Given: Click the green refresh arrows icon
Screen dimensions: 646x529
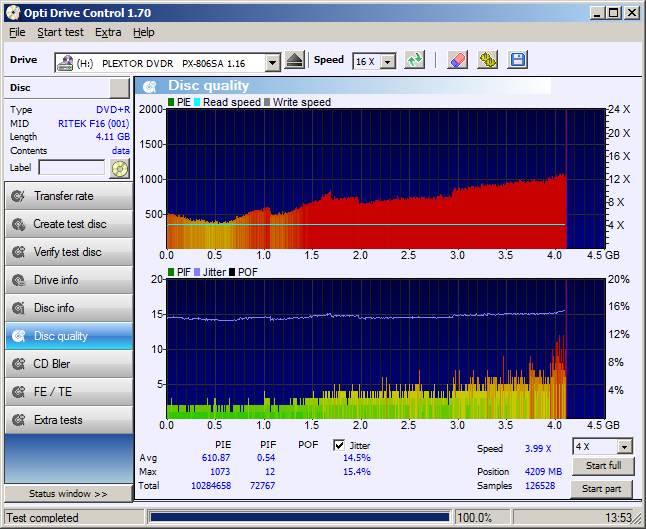Looking at the screenshot, I should tap(414, 61).
